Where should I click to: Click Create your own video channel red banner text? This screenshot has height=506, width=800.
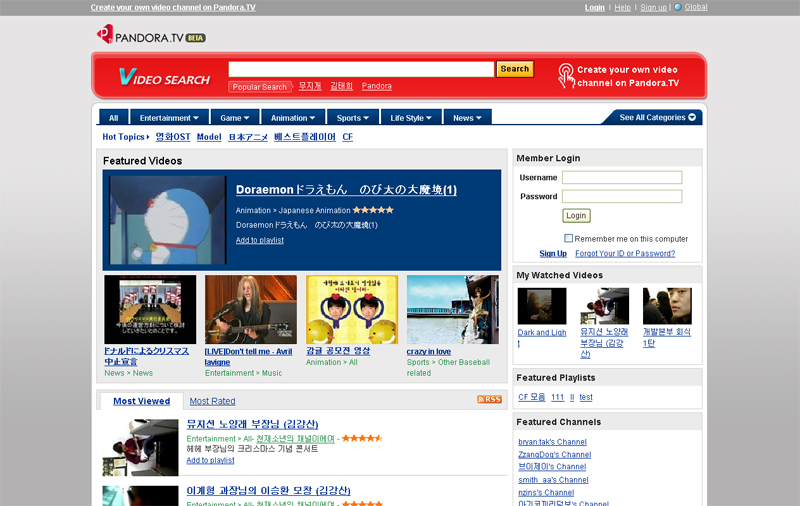[x=628, y=76]
